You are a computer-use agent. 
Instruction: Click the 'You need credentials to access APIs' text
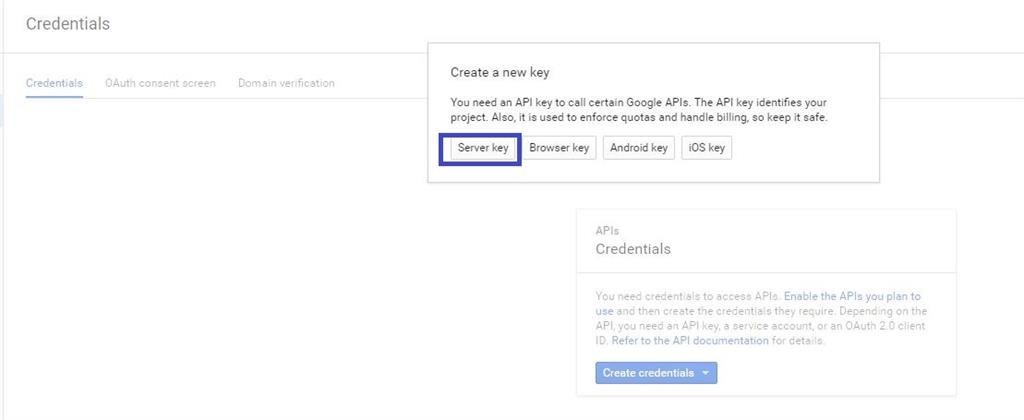(x=688, y=297)
